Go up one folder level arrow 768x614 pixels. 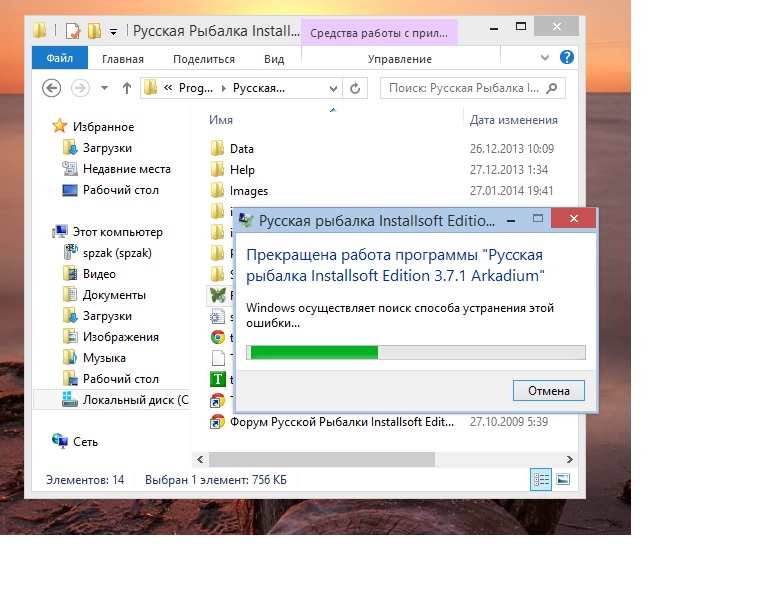pos(127,88)
